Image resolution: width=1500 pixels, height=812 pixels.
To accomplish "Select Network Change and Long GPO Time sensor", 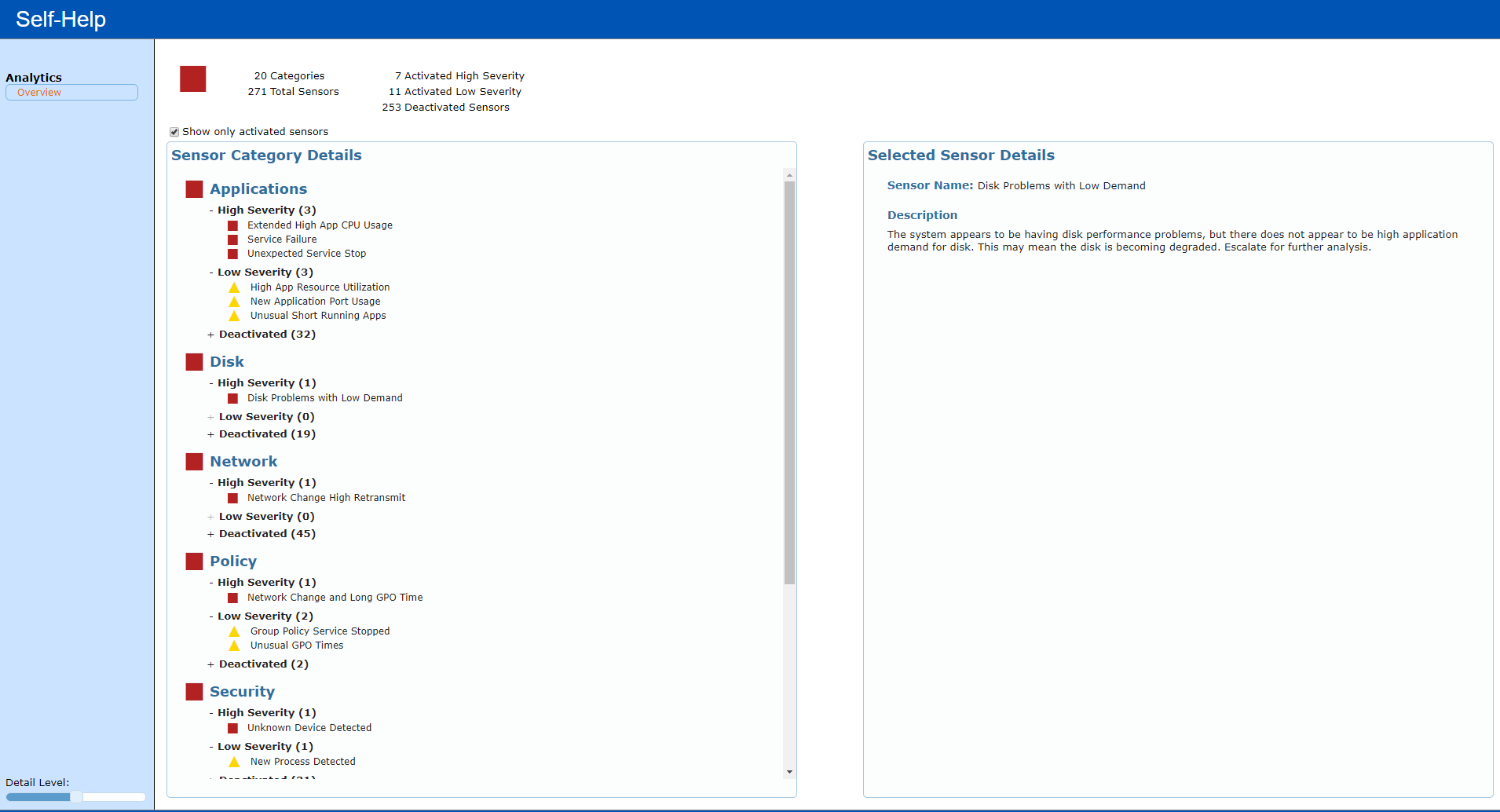I will pyautogui.click(x=335, y=598).
